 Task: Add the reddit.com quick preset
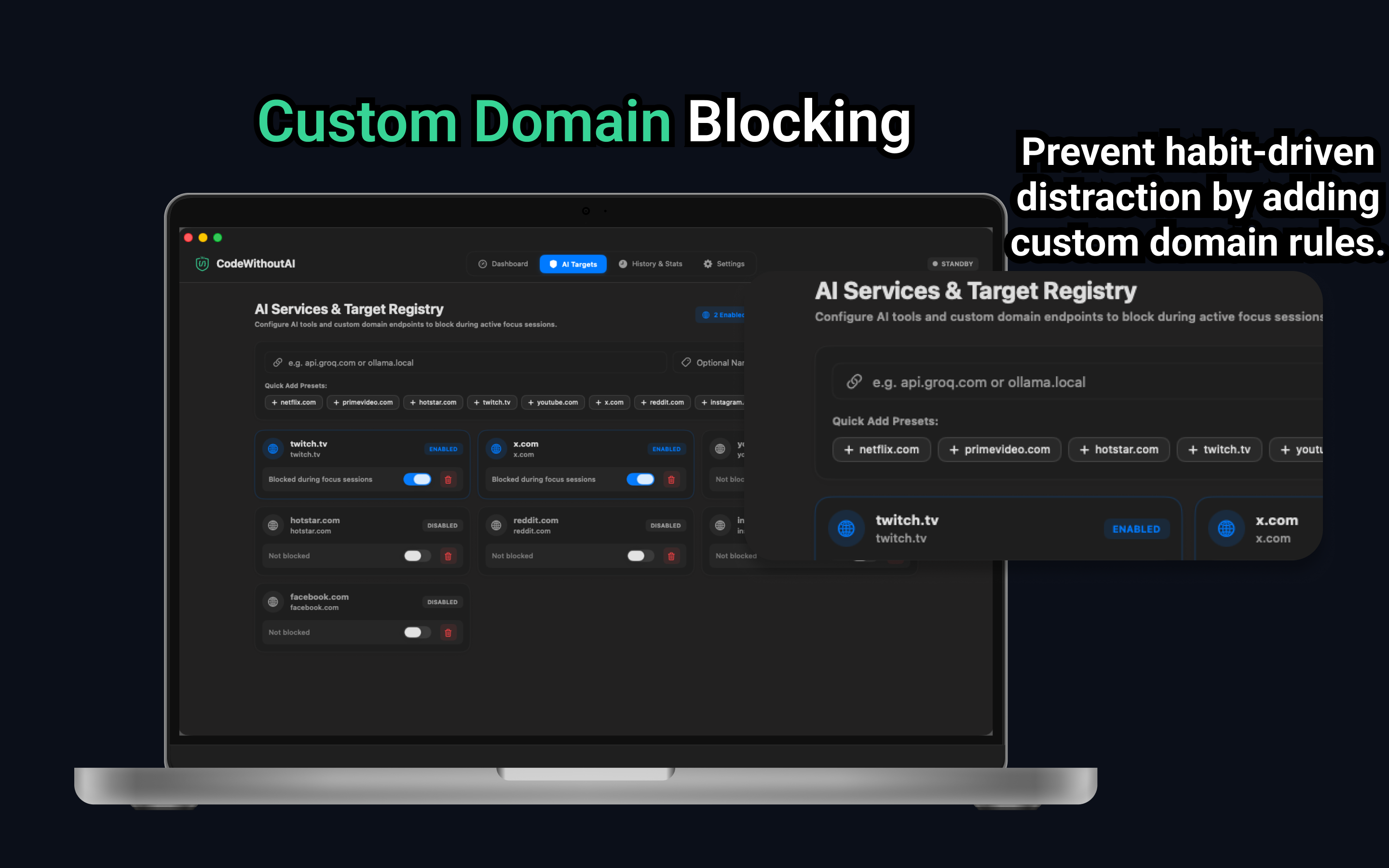coord(662,403)
